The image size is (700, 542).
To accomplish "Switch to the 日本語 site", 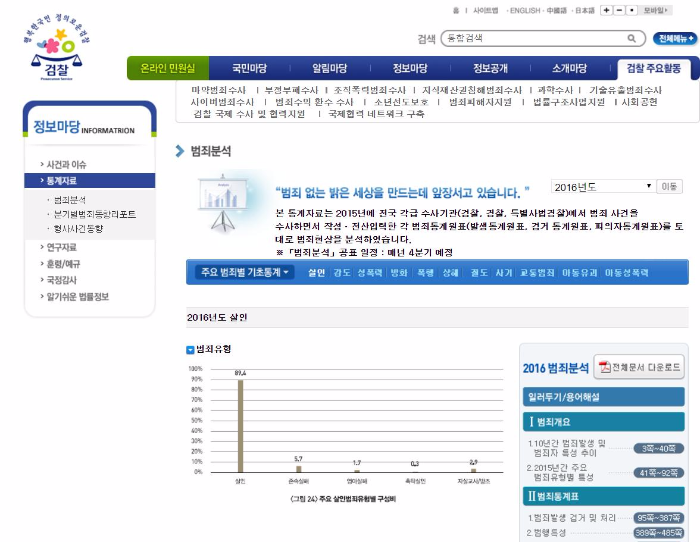I will coord(584,10).
